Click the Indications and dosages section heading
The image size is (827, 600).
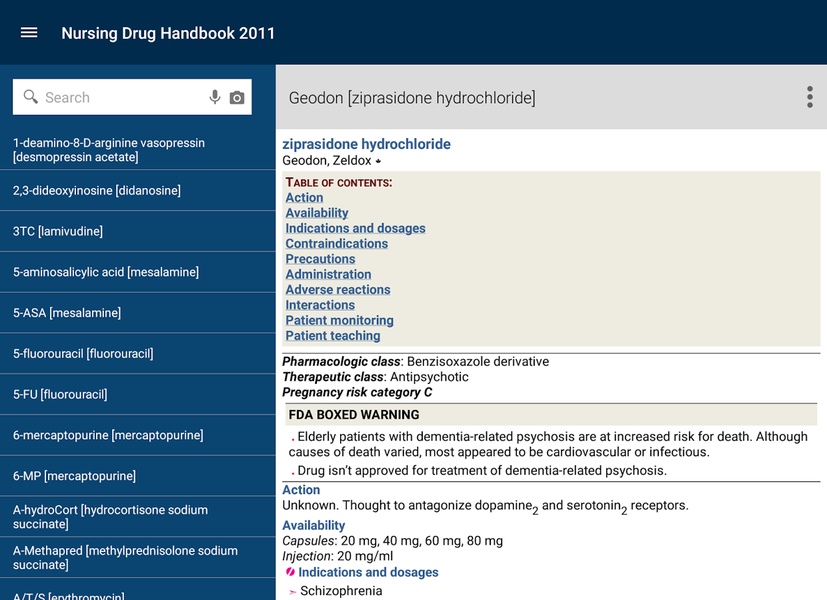[368, 572]
